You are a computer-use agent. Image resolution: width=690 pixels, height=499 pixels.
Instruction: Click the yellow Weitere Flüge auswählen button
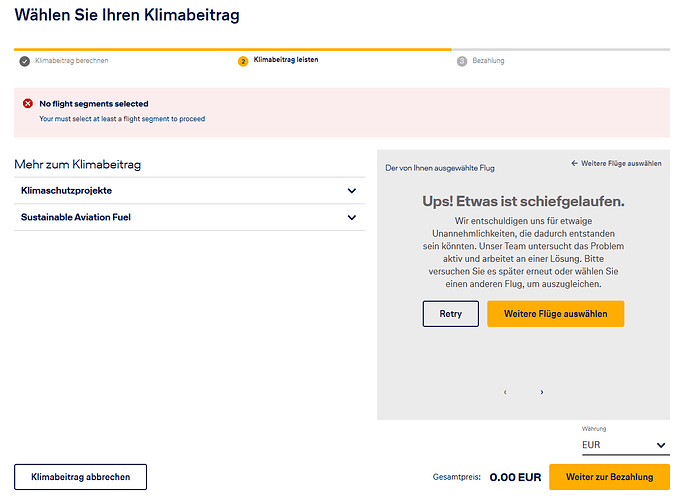(x=555, y=314)
